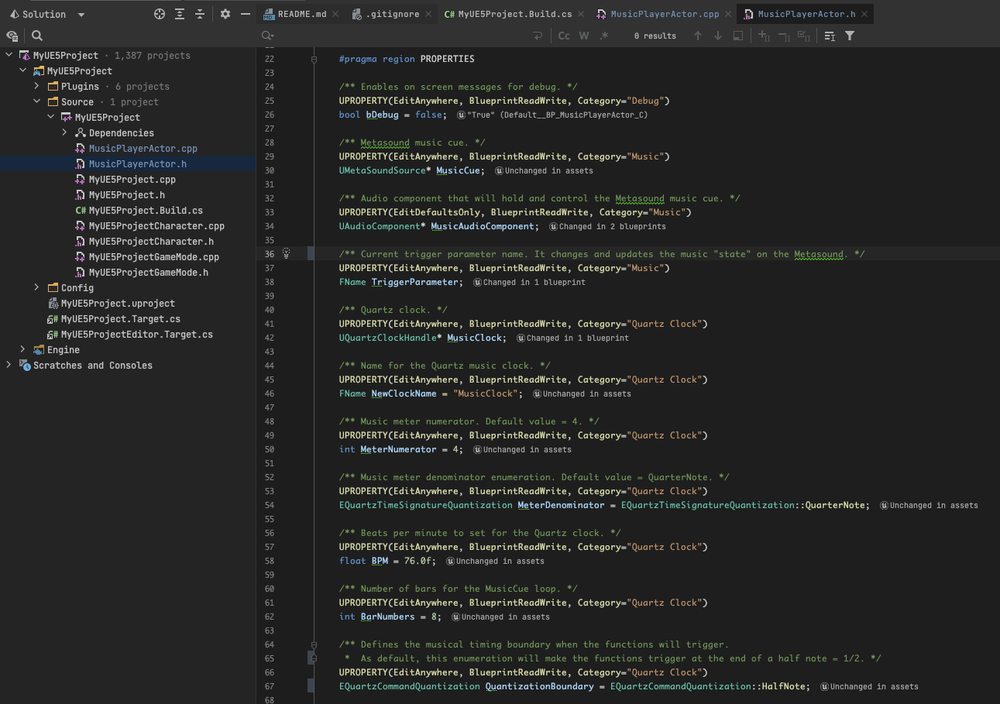Click the filter funnel icon in find bar

tap(850, 36)
